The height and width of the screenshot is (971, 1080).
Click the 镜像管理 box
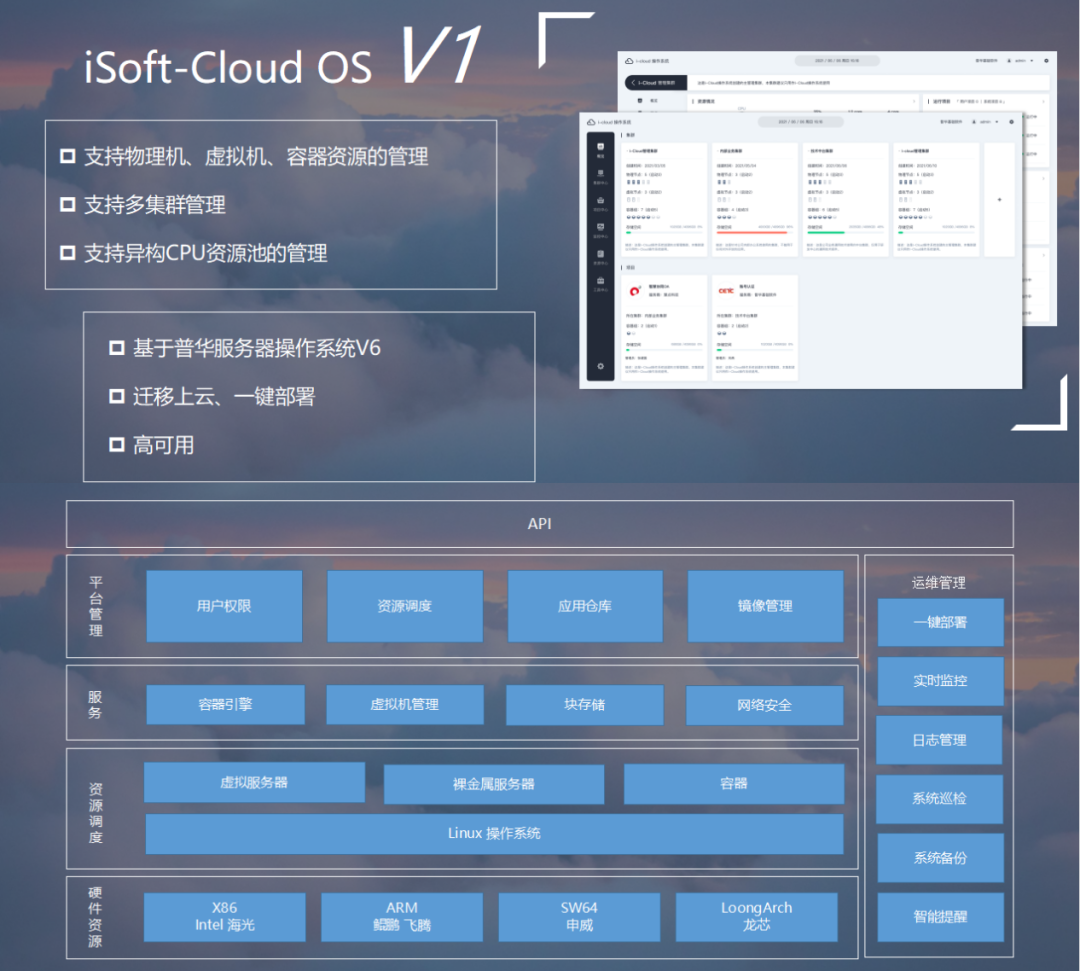(765, 606)
